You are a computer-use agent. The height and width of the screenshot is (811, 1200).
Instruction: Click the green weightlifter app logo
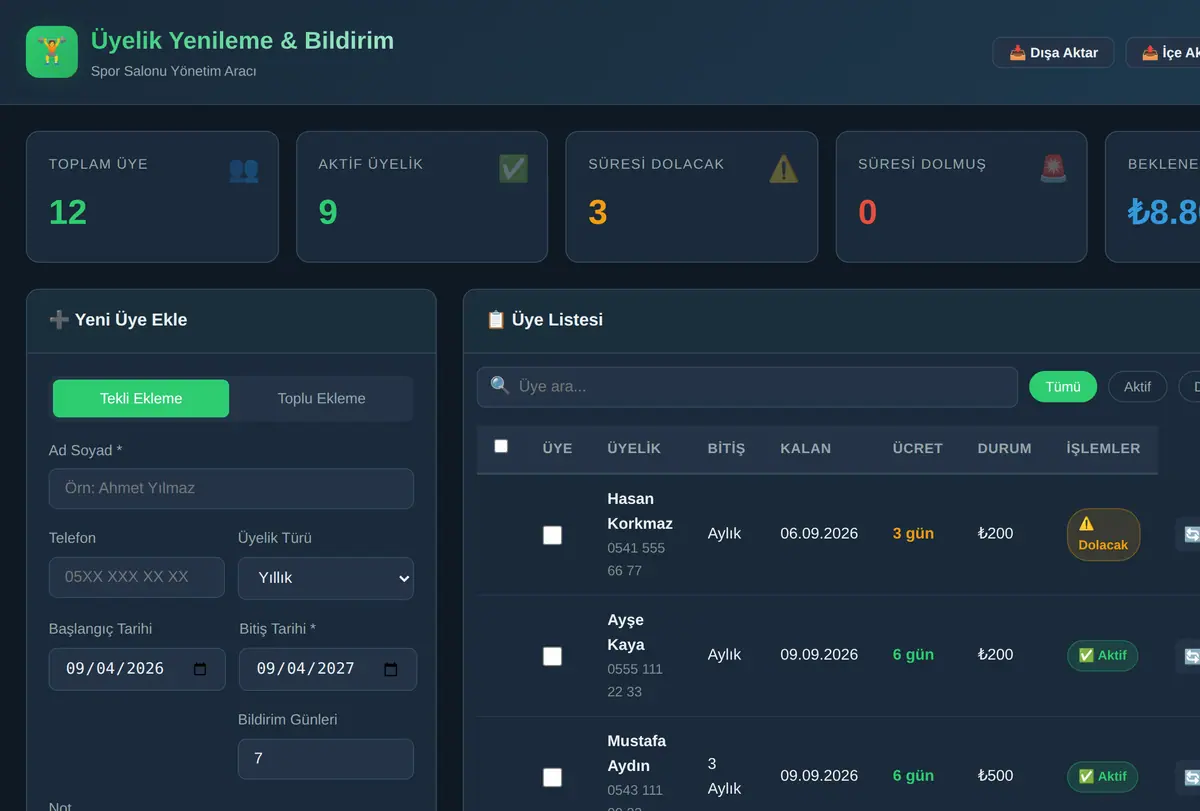coord(52,52)
